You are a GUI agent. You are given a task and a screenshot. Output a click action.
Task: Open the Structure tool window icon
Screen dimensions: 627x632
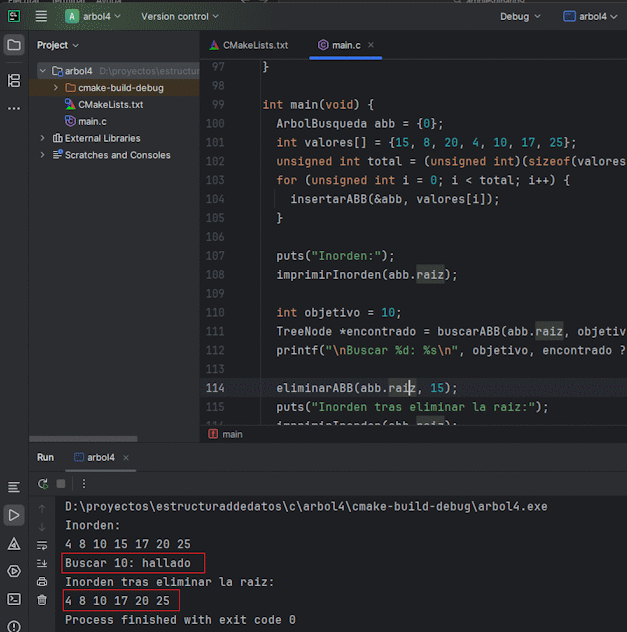tap(14, 80)
